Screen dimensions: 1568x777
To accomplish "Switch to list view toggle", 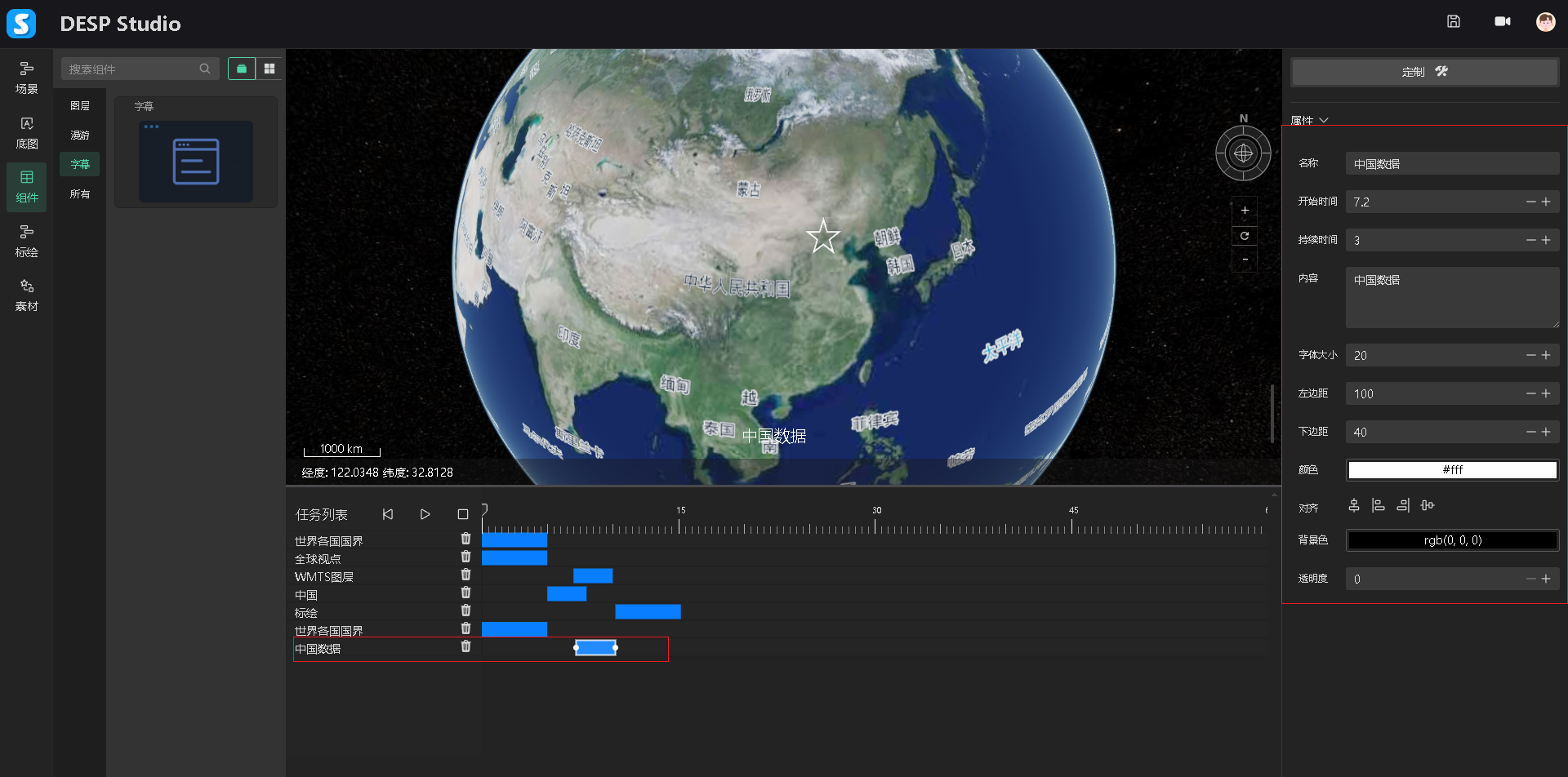I will click(x=242, y=69).
